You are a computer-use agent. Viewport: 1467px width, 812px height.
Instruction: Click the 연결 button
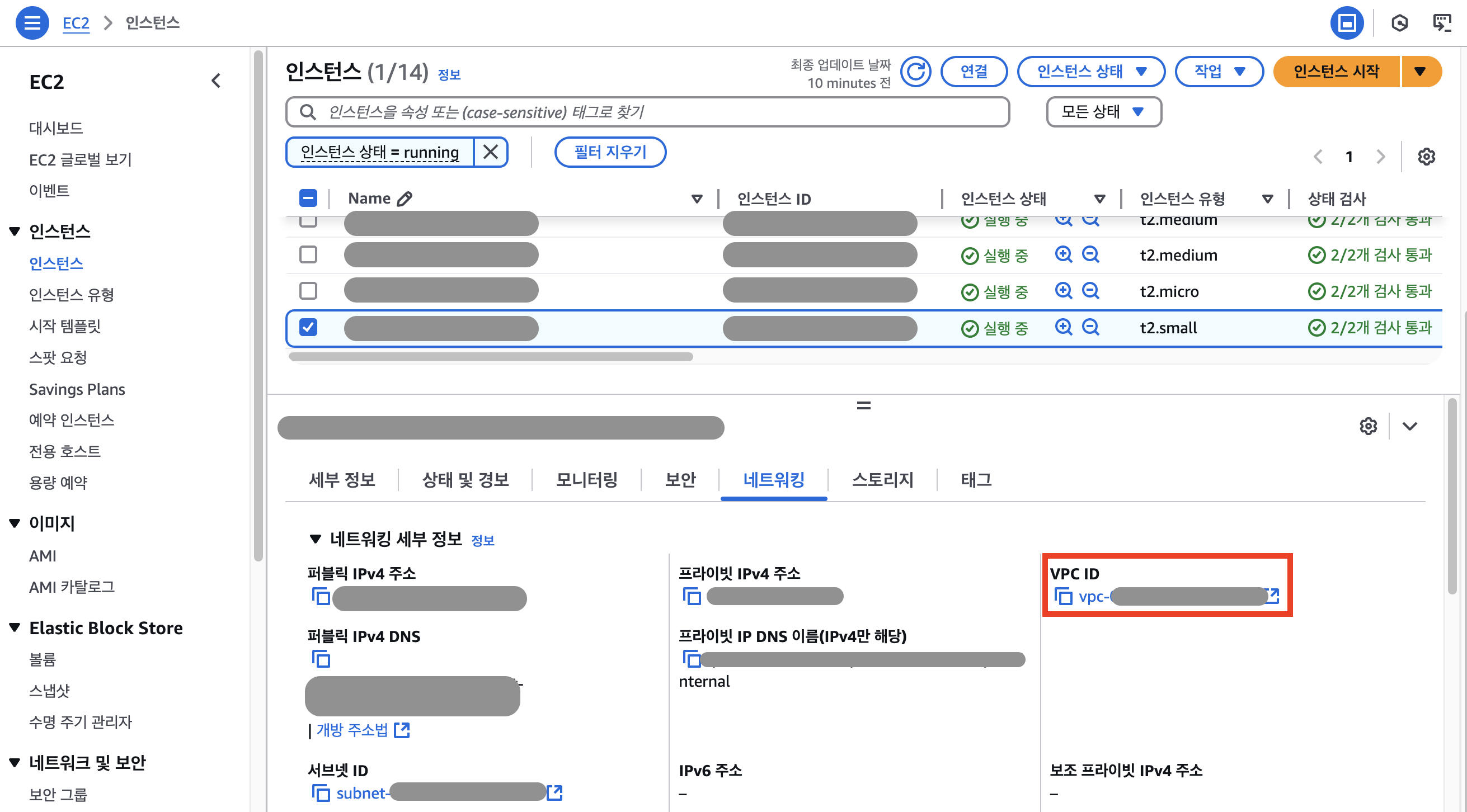coord(974,72)
